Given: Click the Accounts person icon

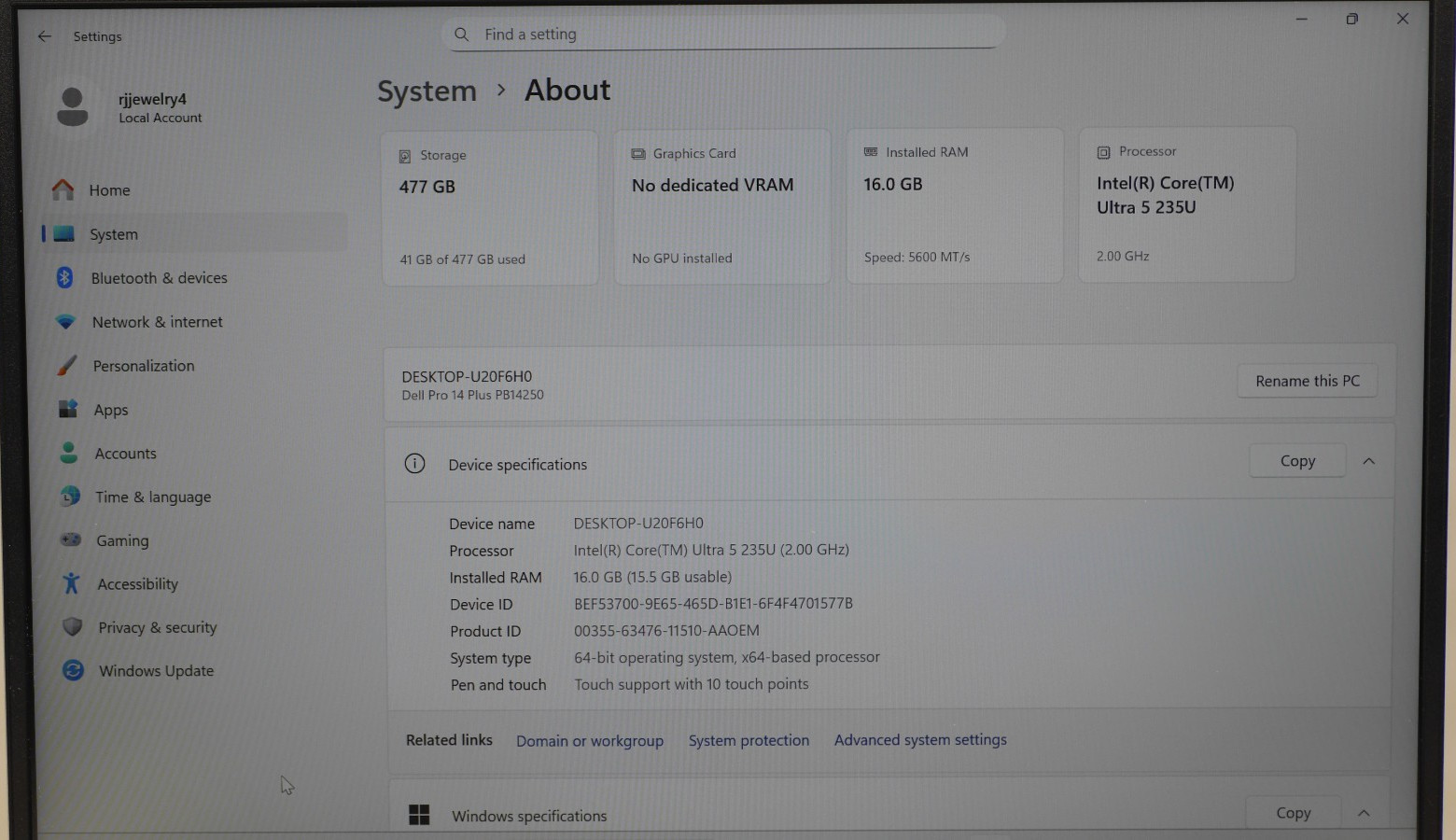Looking at the screenshot, I should [68, 453].
